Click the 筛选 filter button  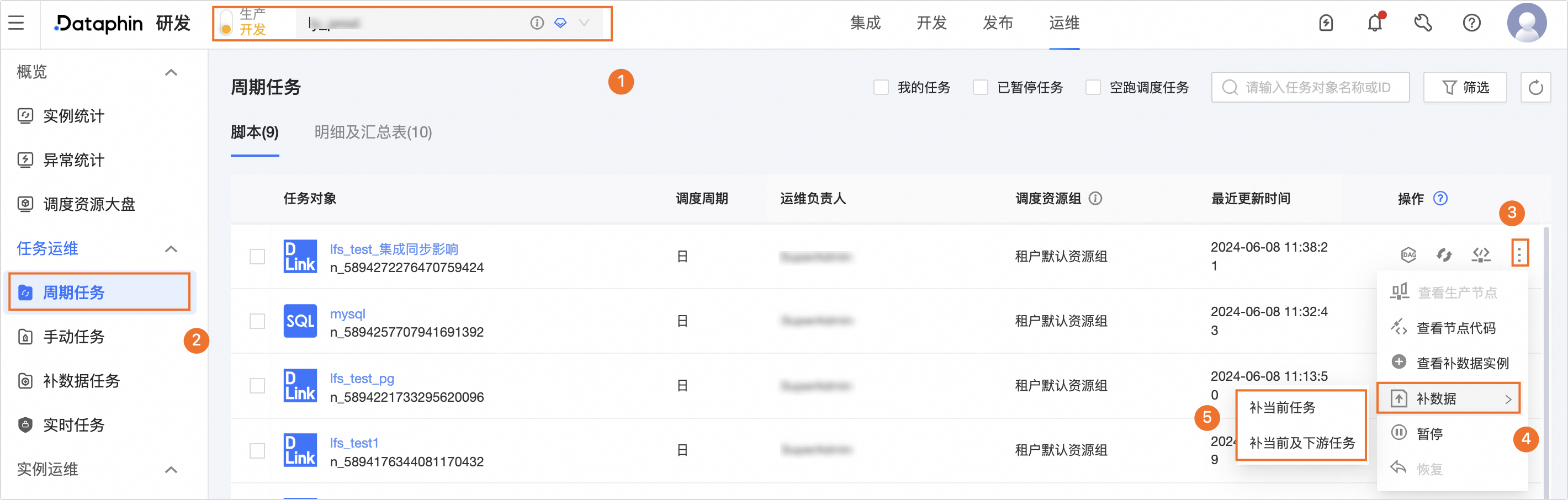1465,88
